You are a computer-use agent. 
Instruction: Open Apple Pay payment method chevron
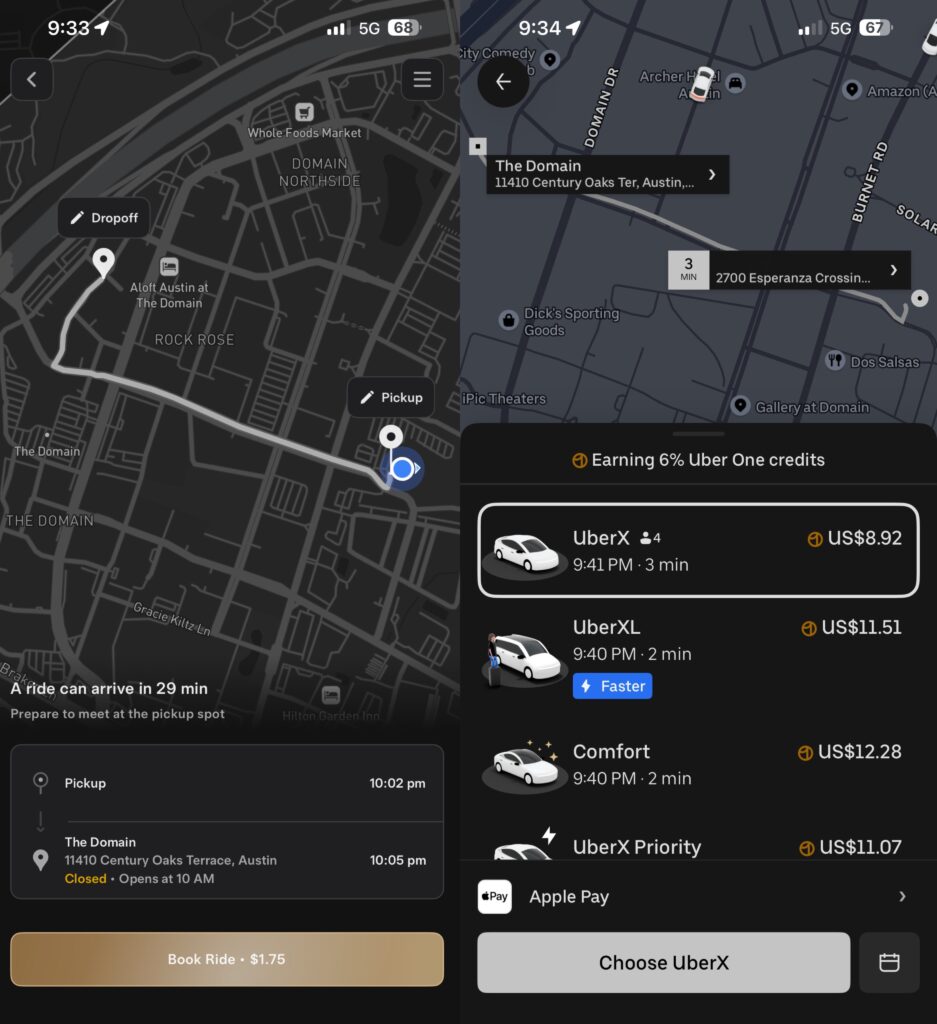pyautogui.click(x=902, y=897)
